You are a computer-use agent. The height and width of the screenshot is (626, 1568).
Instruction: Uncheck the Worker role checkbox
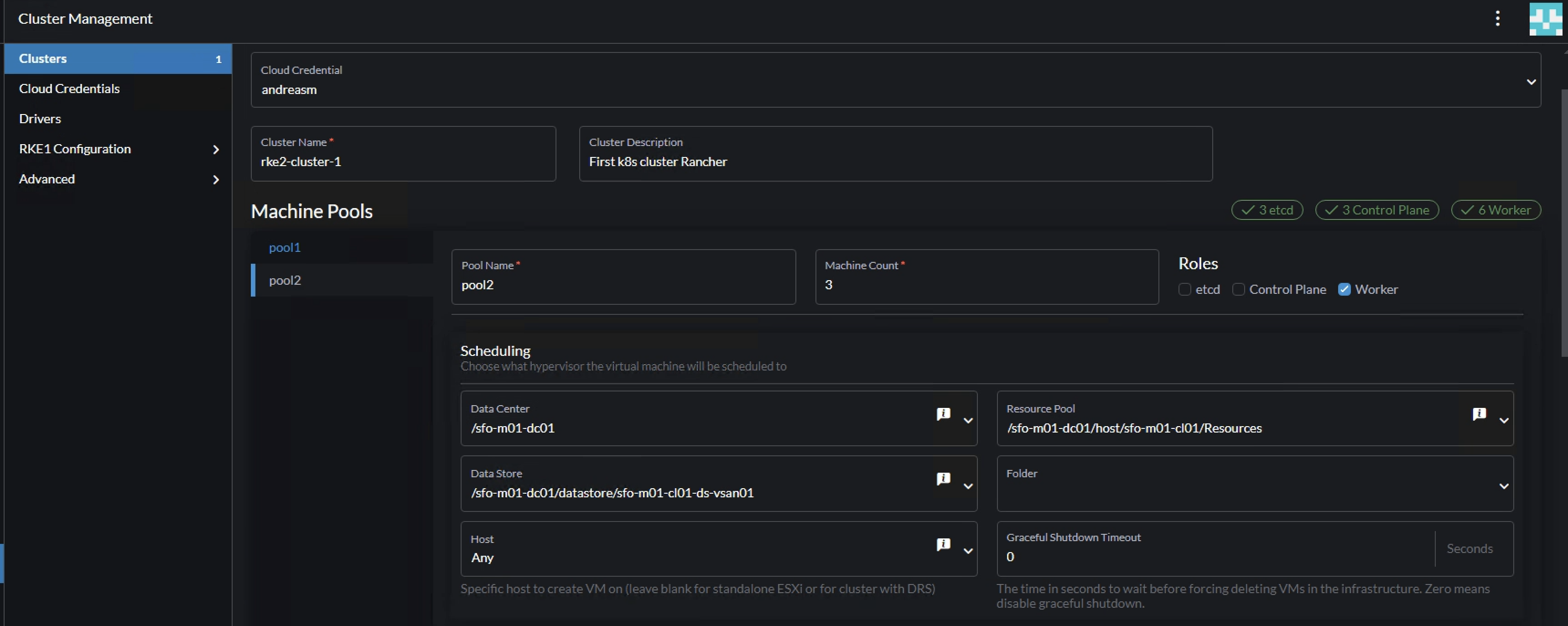click(1344, 289)
